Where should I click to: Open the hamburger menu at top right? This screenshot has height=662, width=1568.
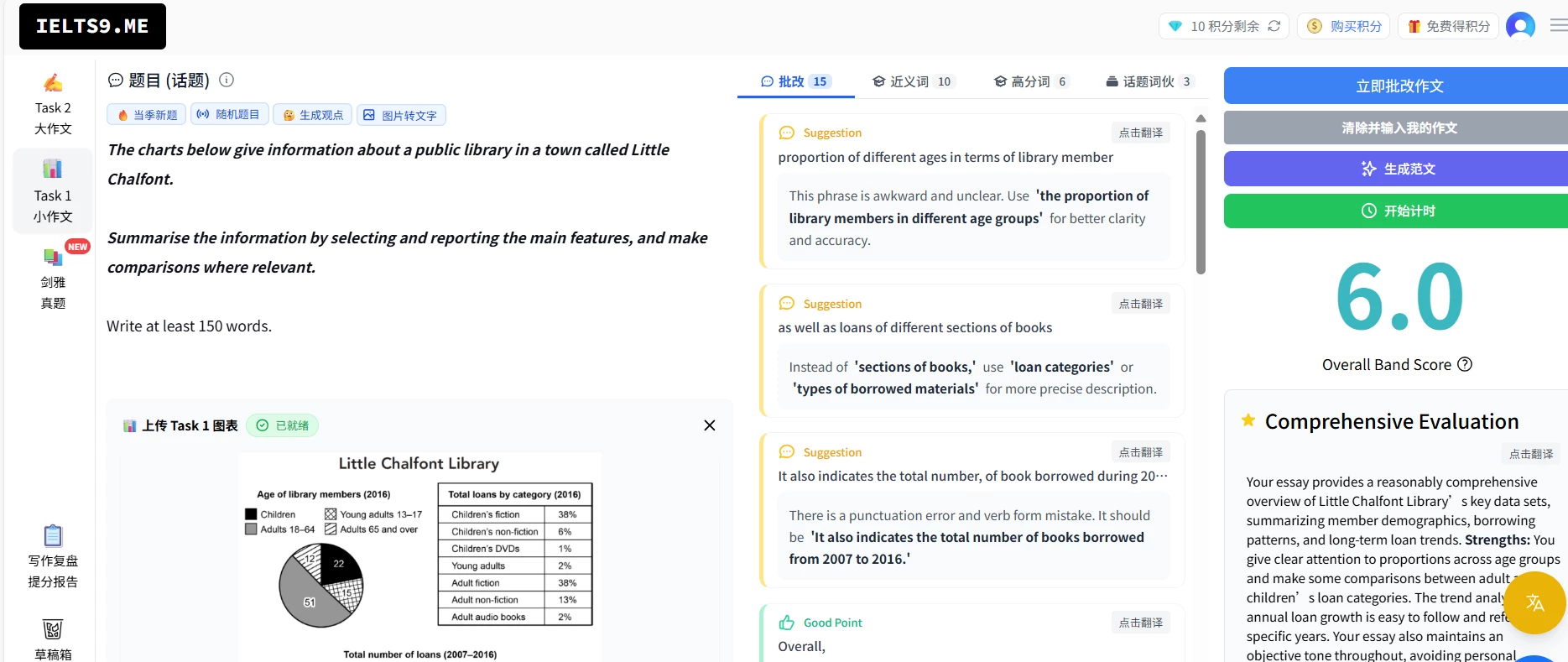coord(1558,26)
